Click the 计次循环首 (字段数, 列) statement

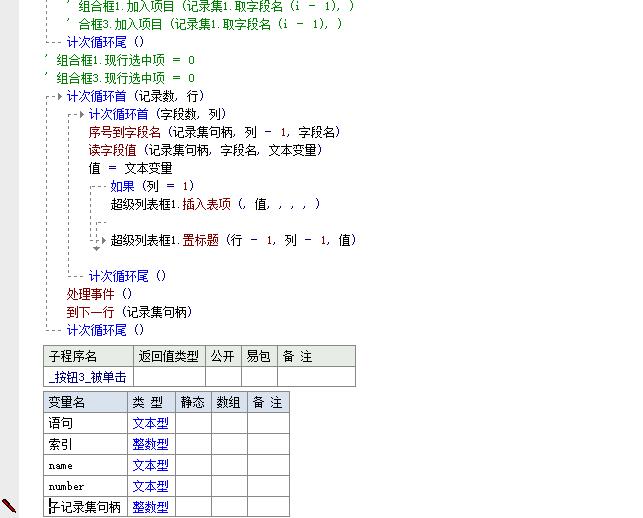pyautogui.click(x=157, y=114)
